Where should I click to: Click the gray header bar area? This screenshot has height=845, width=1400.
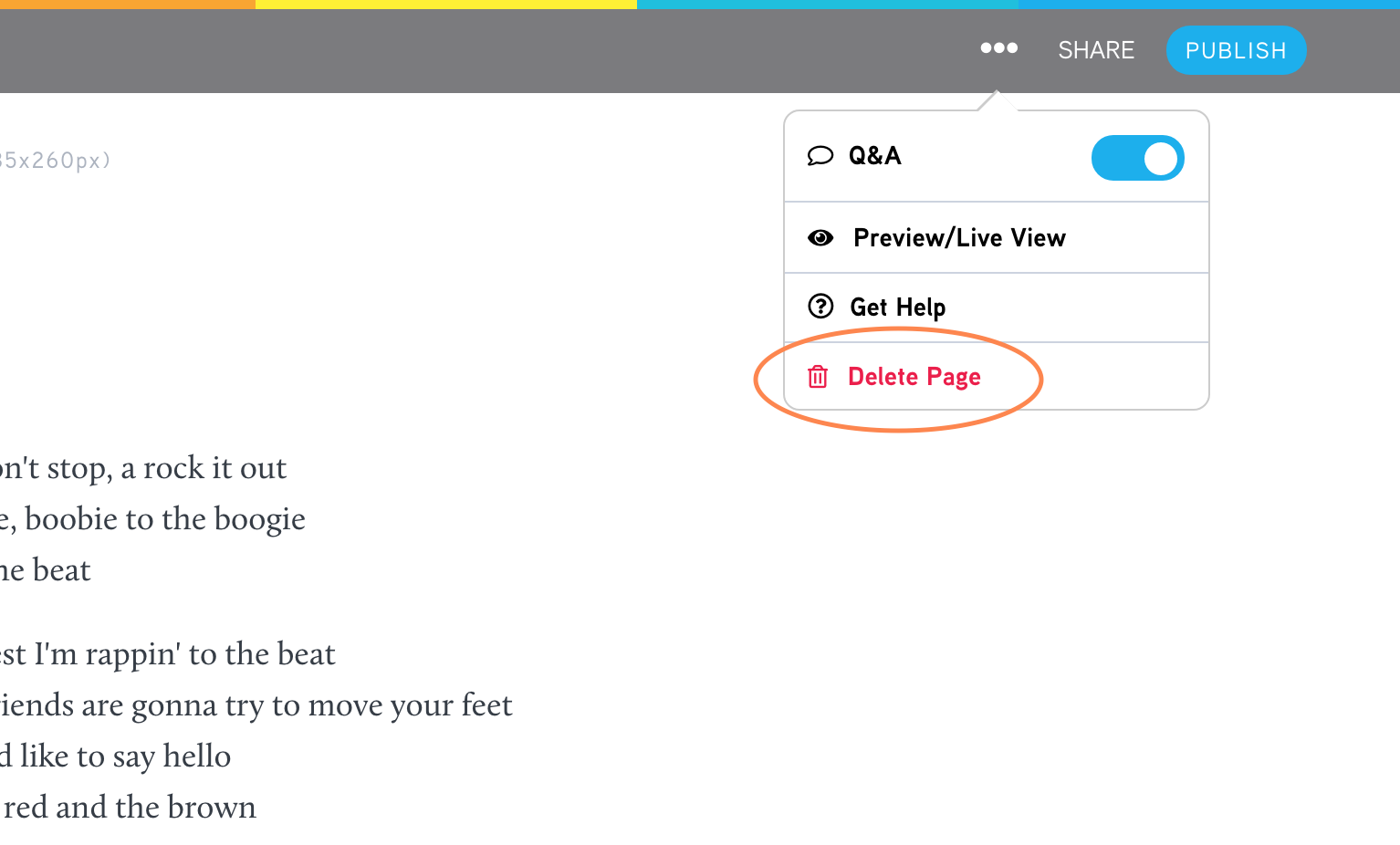coord(456,51)
